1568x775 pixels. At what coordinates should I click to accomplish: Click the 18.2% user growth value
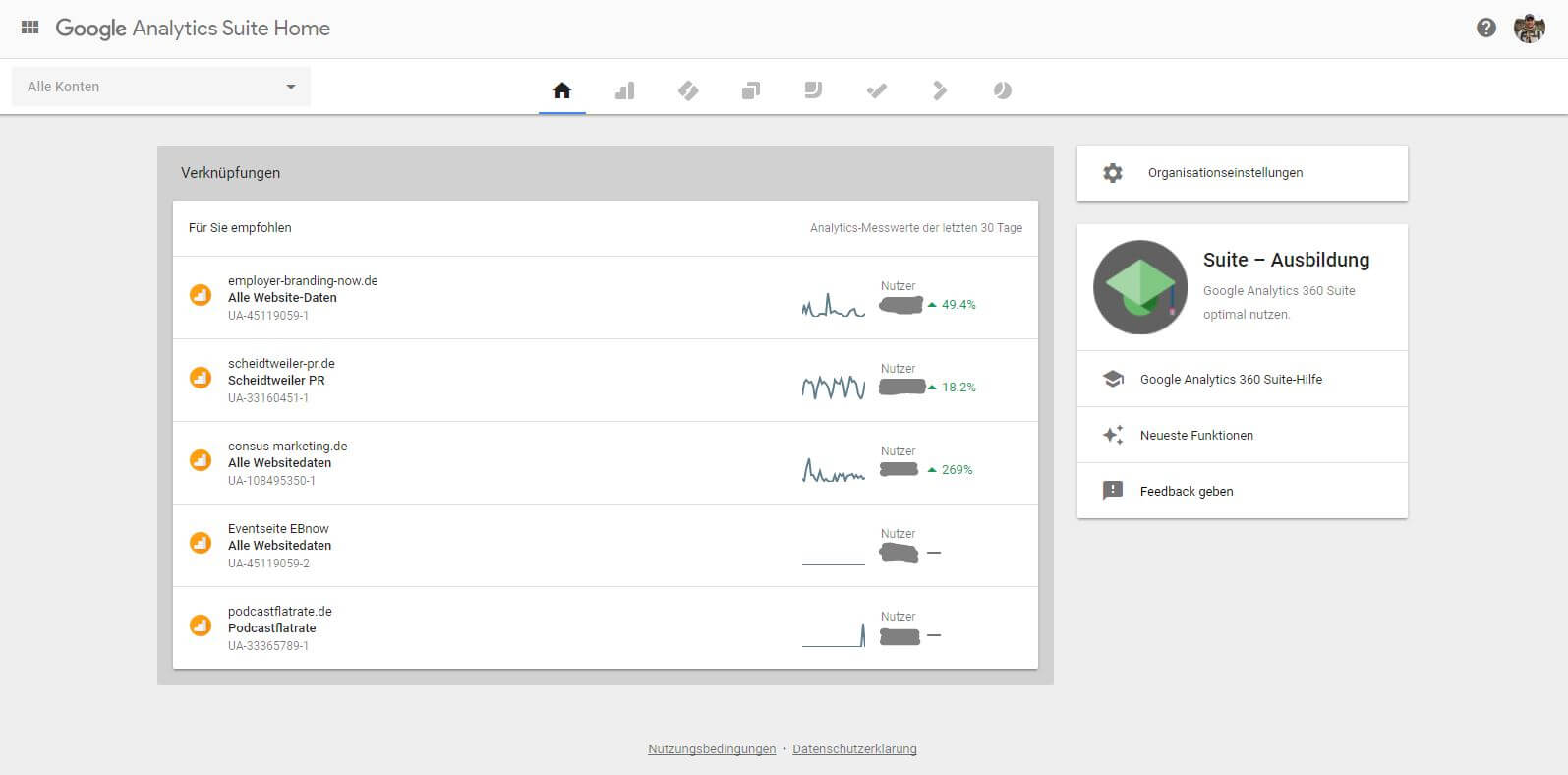[x=958, y=387]
